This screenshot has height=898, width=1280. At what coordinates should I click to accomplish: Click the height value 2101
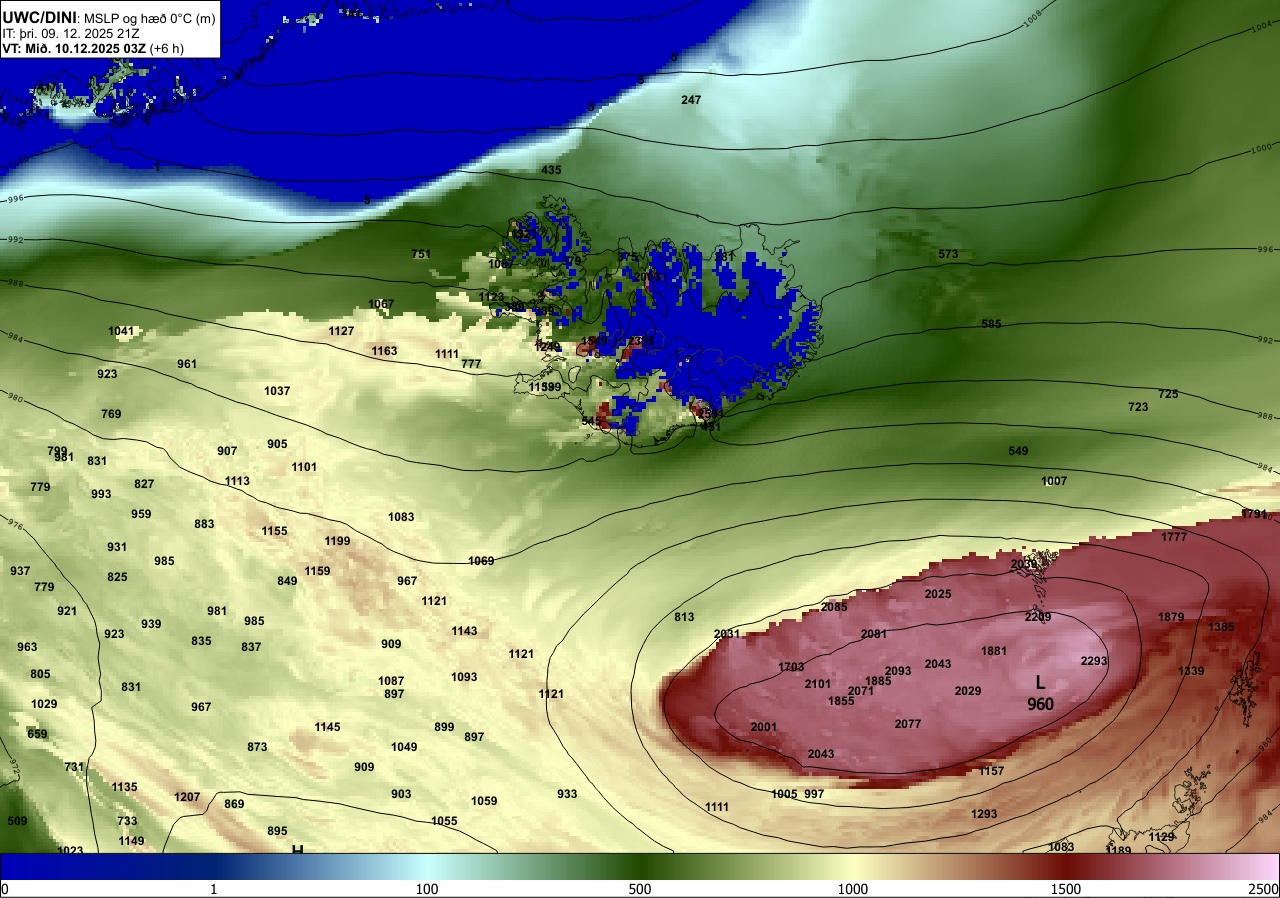(818, 684)
